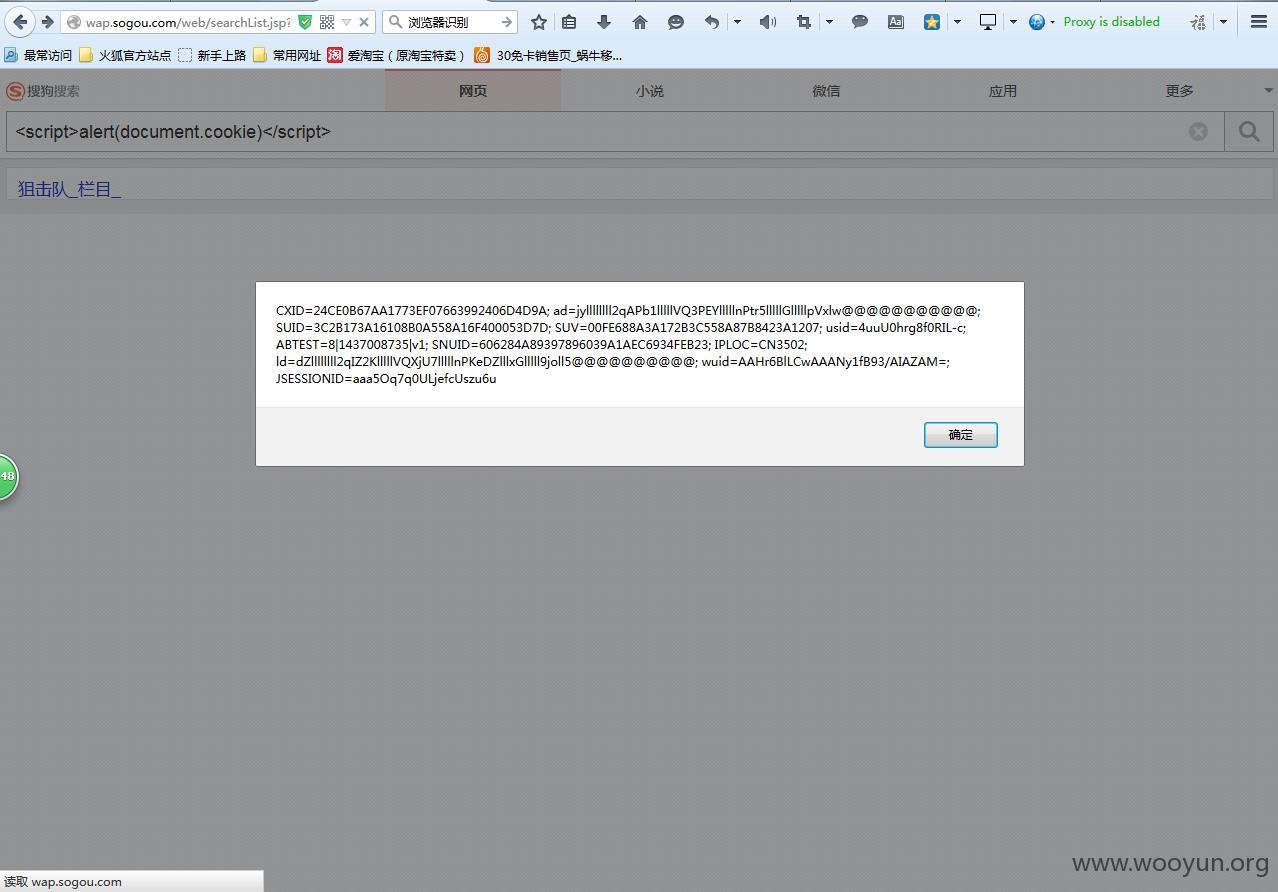This screenshot has width=1278, height=892.
Task: Run search with the Sogou magnifier button
Action: [1249, 132]
